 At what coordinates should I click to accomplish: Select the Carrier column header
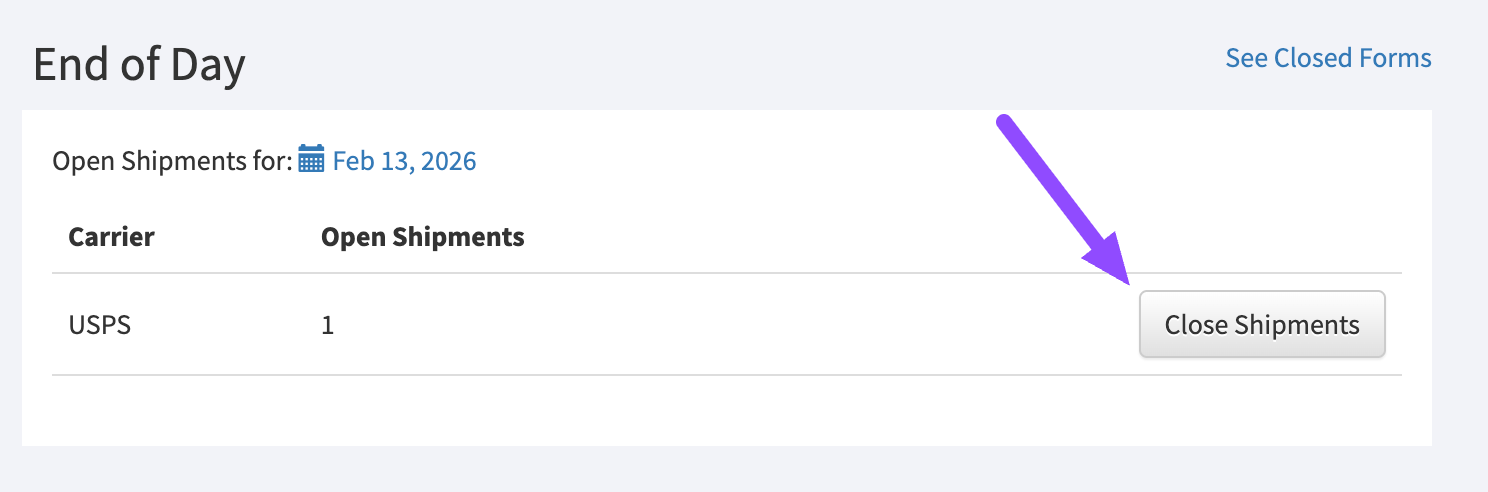tap(111, 237)
